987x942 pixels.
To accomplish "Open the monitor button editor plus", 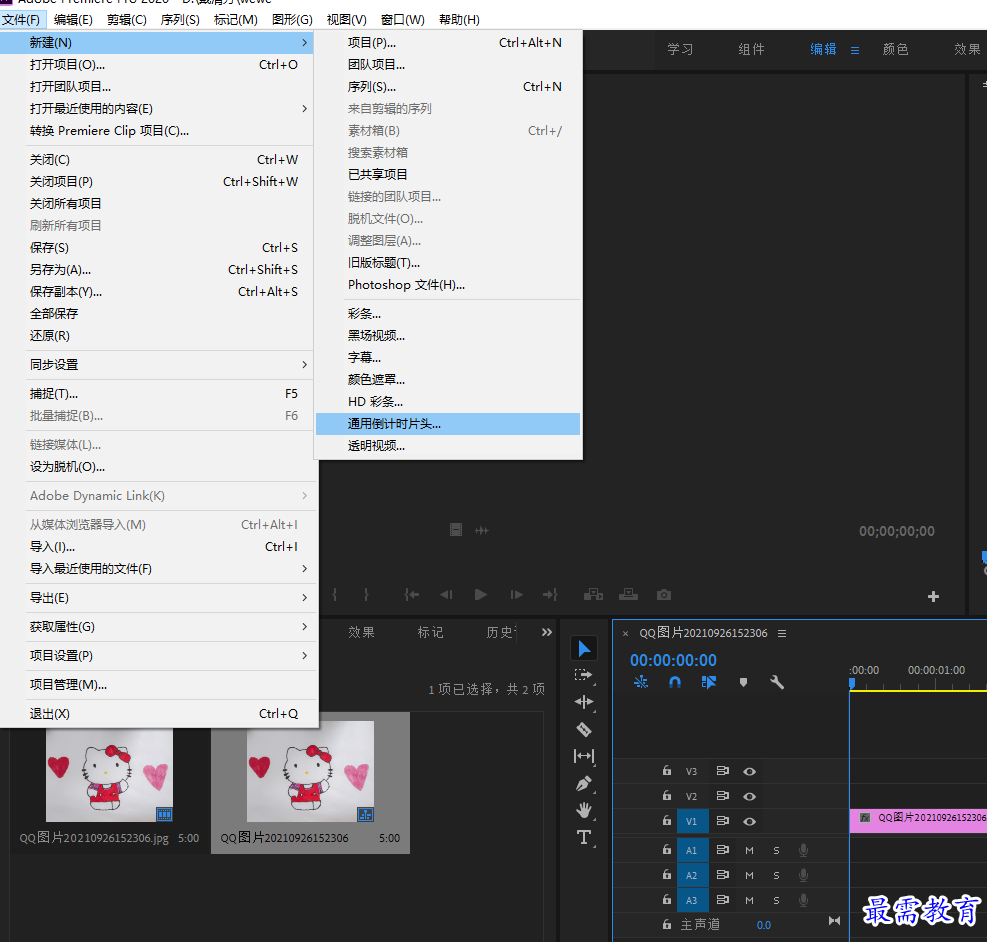I will click(x=933, y=596).
